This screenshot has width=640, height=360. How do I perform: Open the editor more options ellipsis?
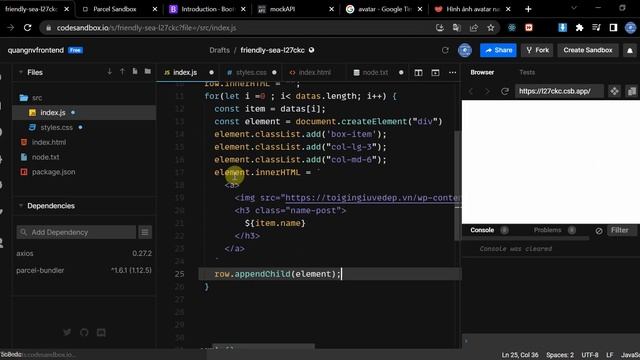pyautogui.click(x=452, y=72)
